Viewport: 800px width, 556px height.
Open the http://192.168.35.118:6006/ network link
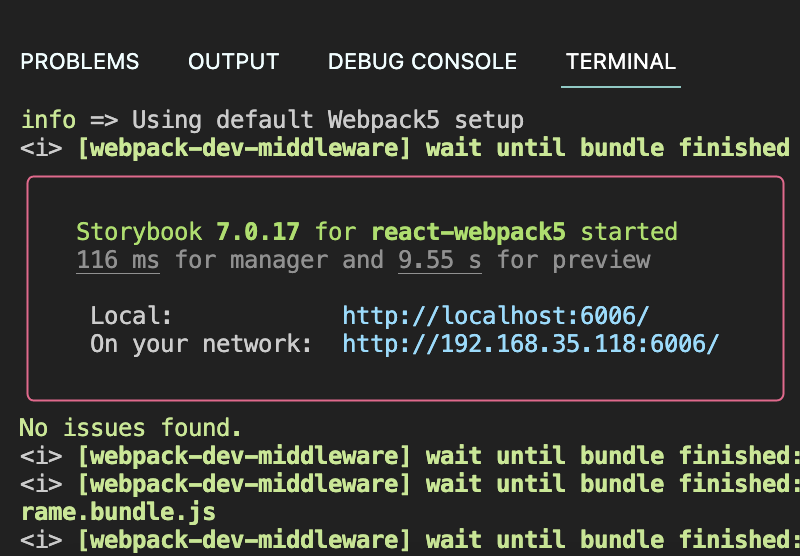coord(531,343)
